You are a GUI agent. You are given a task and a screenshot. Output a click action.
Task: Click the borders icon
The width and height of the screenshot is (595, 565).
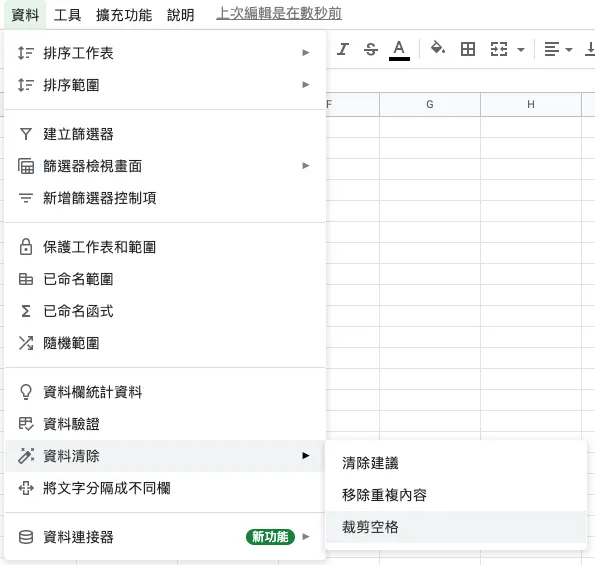468,49
